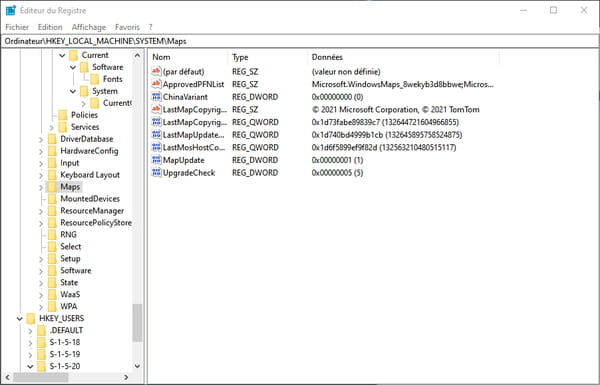Click the registry path address bar
The height and width of the screenshot is (385, 600).
300,41
